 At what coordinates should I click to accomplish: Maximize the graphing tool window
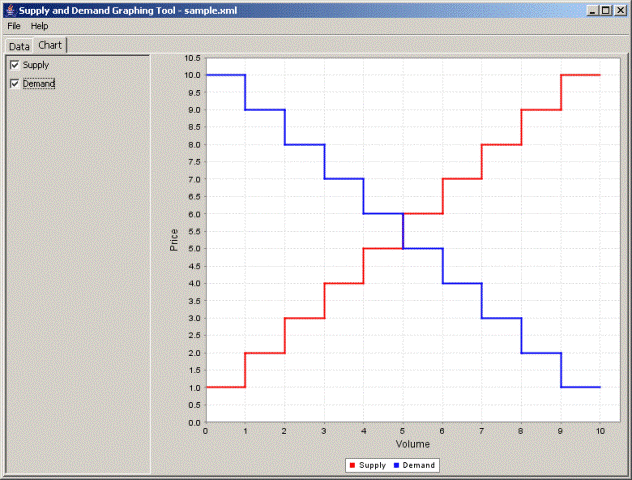point(606,10)
